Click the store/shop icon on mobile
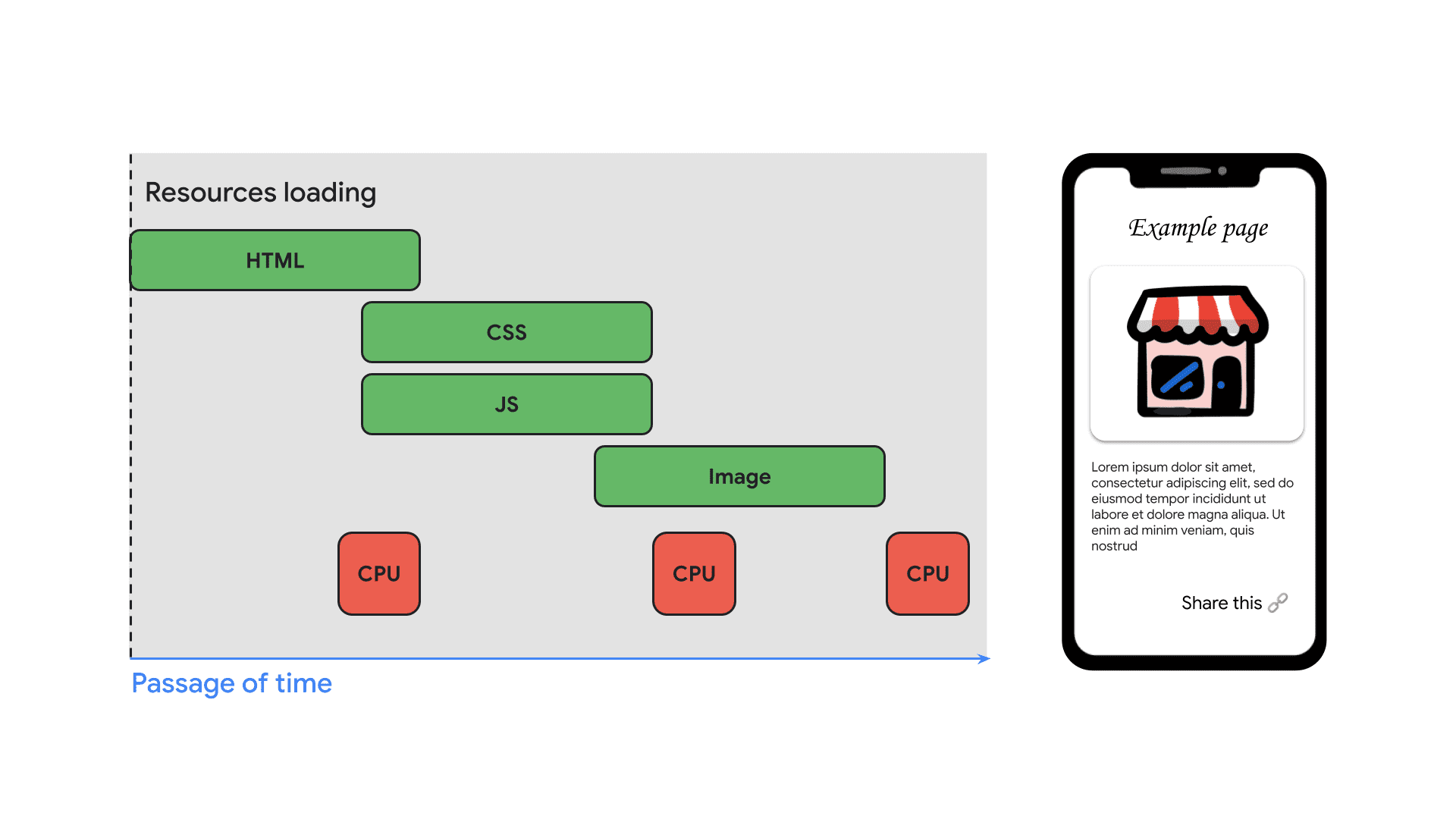Image resolution: width=1456 pixels, height=819 pixels. [1192, 362]
